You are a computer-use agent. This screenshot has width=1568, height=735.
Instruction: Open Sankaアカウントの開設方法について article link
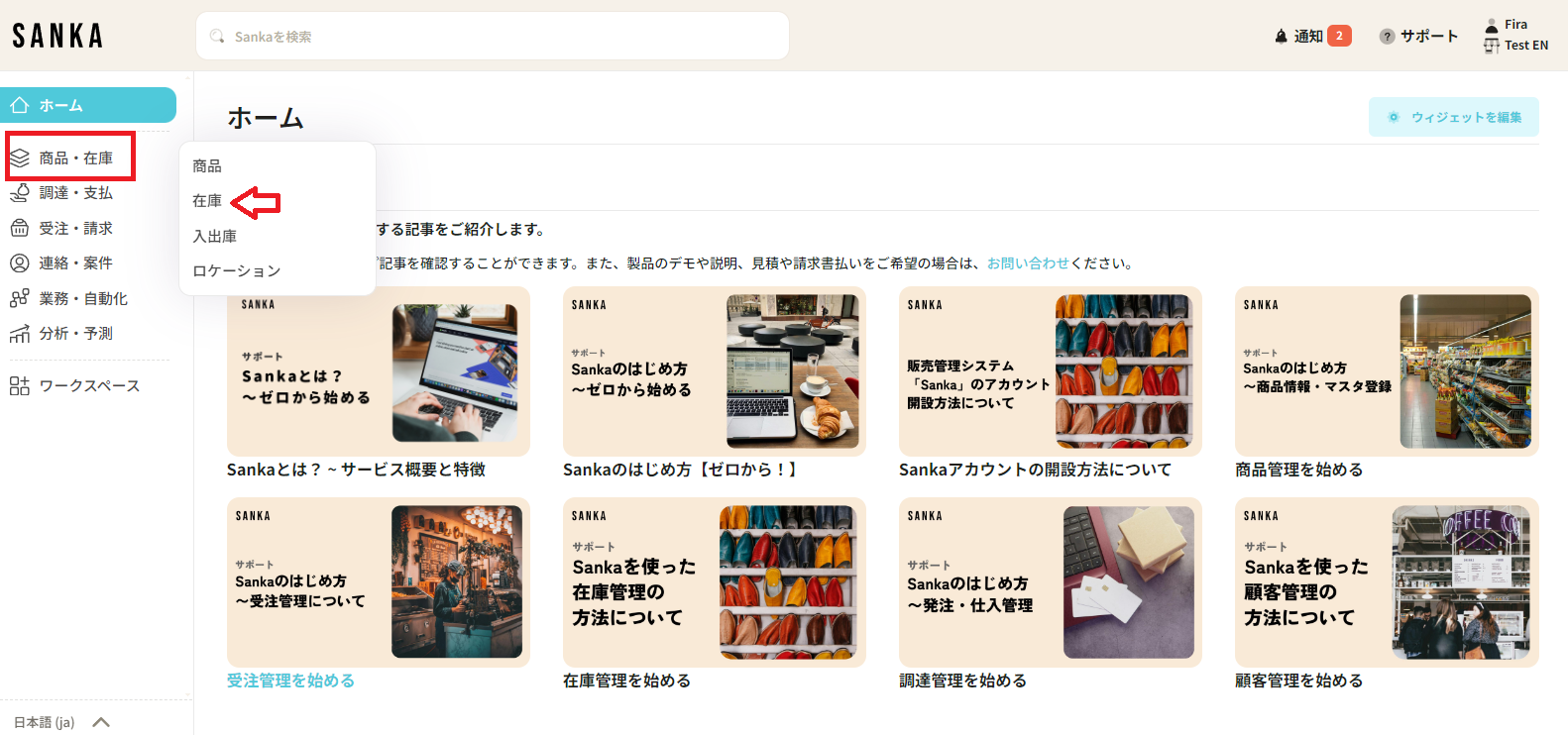[1035, 470]
